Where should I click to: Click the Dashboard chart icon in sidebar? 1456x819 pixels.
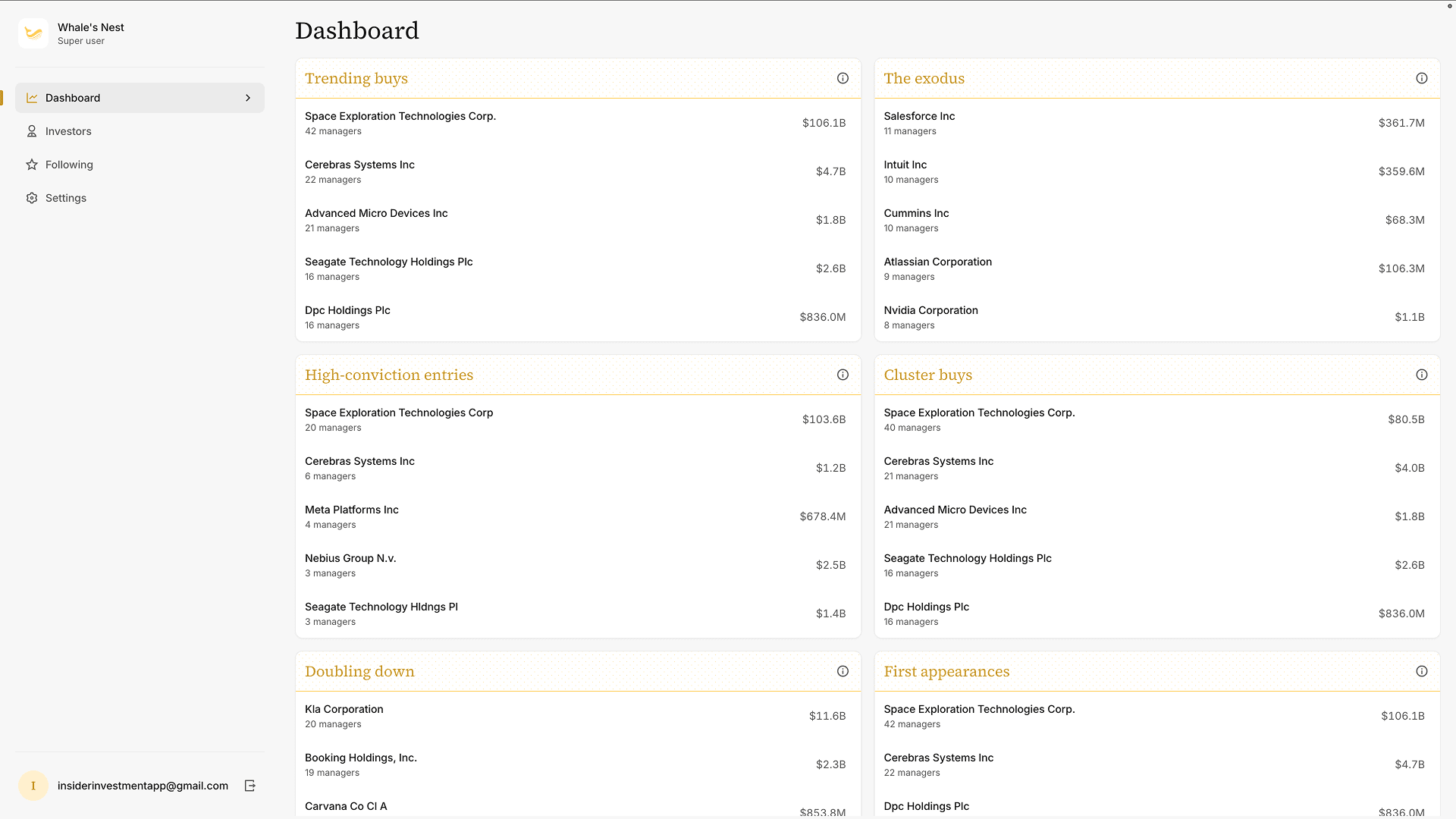32,98
